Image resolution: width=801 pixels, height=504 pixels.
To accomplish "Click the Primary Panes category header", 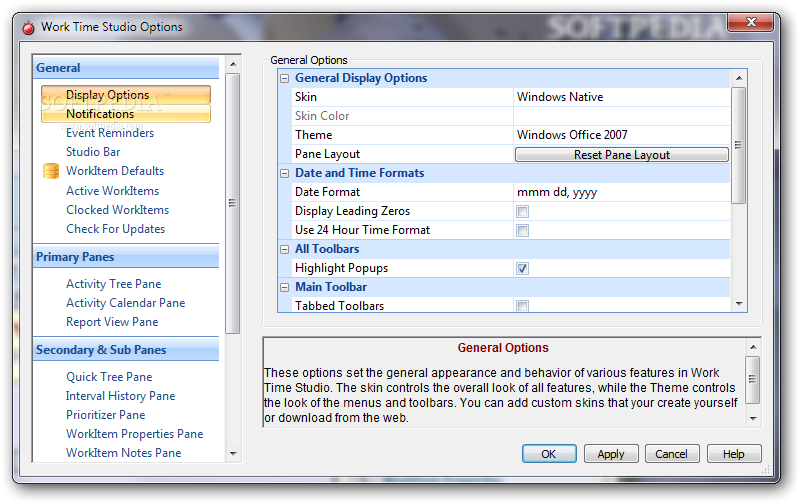I will (126, 257).
